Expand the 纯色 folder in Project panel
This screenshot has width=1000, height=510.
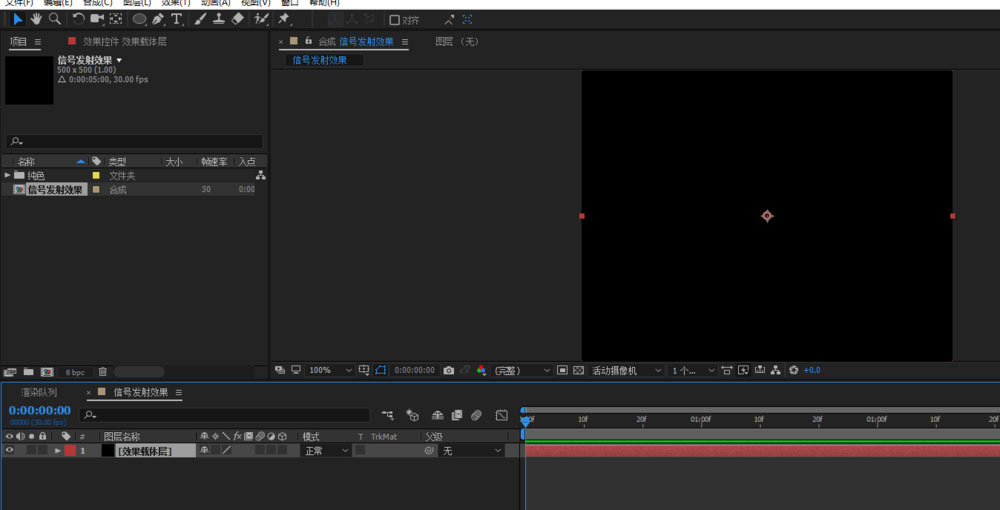(x=8, y=175)
